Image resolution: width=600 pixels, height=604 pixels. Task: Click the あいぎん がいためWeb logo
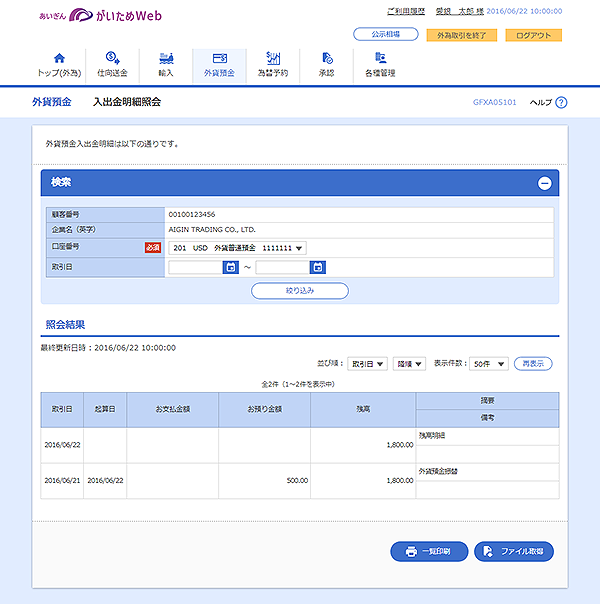[x=101, y=15]
